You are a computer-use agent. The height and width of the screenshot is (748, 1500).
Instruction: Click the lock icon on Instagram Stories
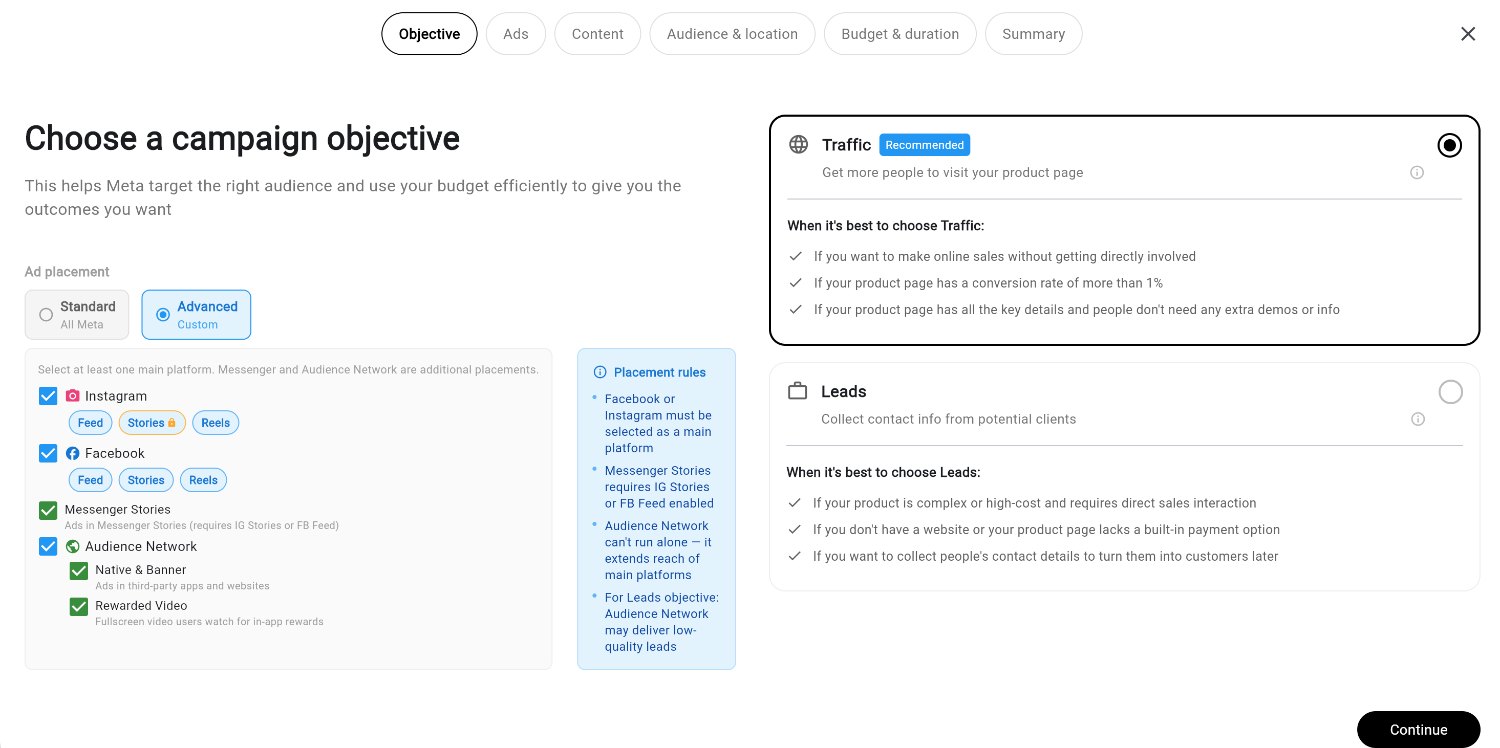click(172, 423)
